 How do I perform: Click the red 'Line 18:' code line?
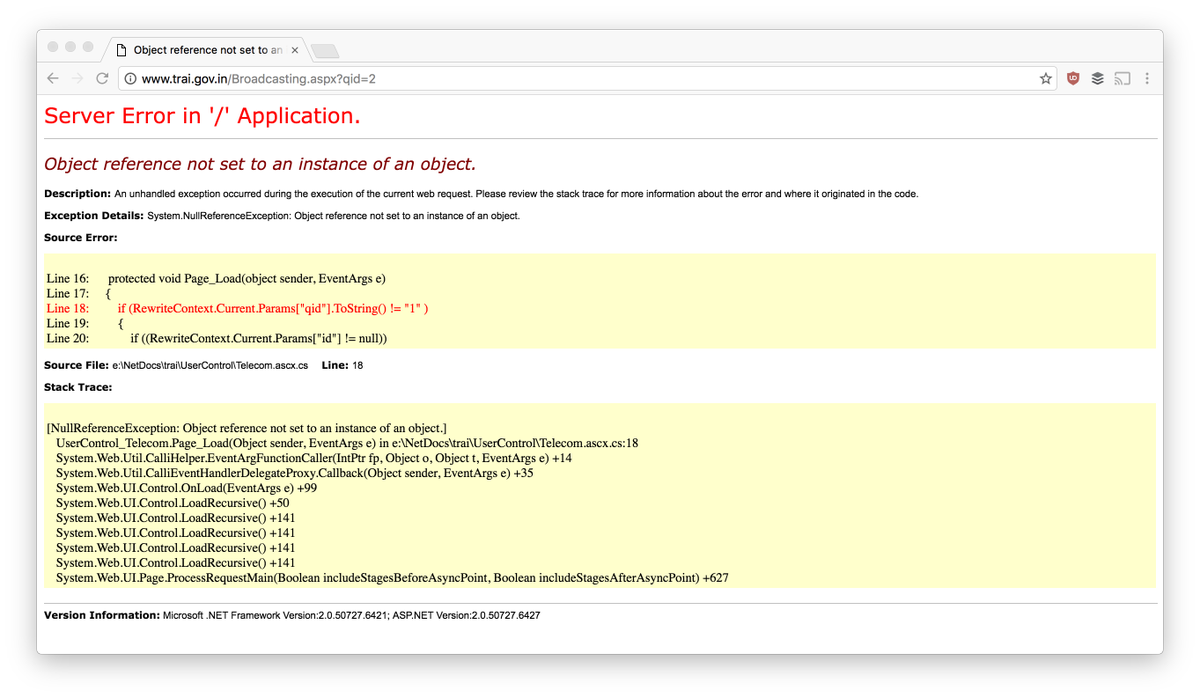coord(237,308)
